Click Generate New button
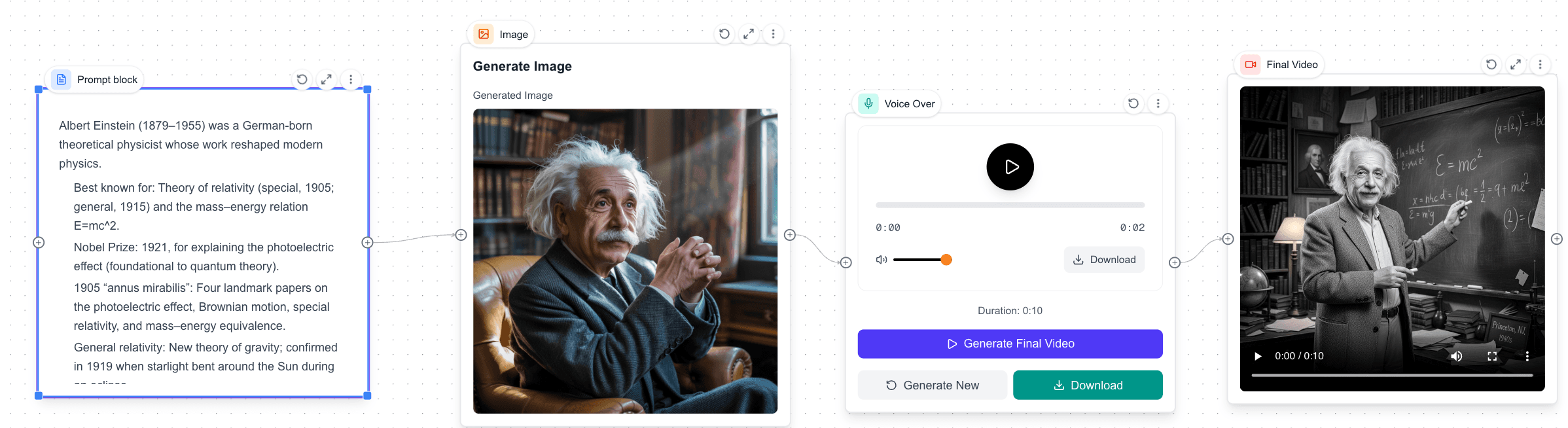The height and width of the screenshot is (428, 1568). 933,385
